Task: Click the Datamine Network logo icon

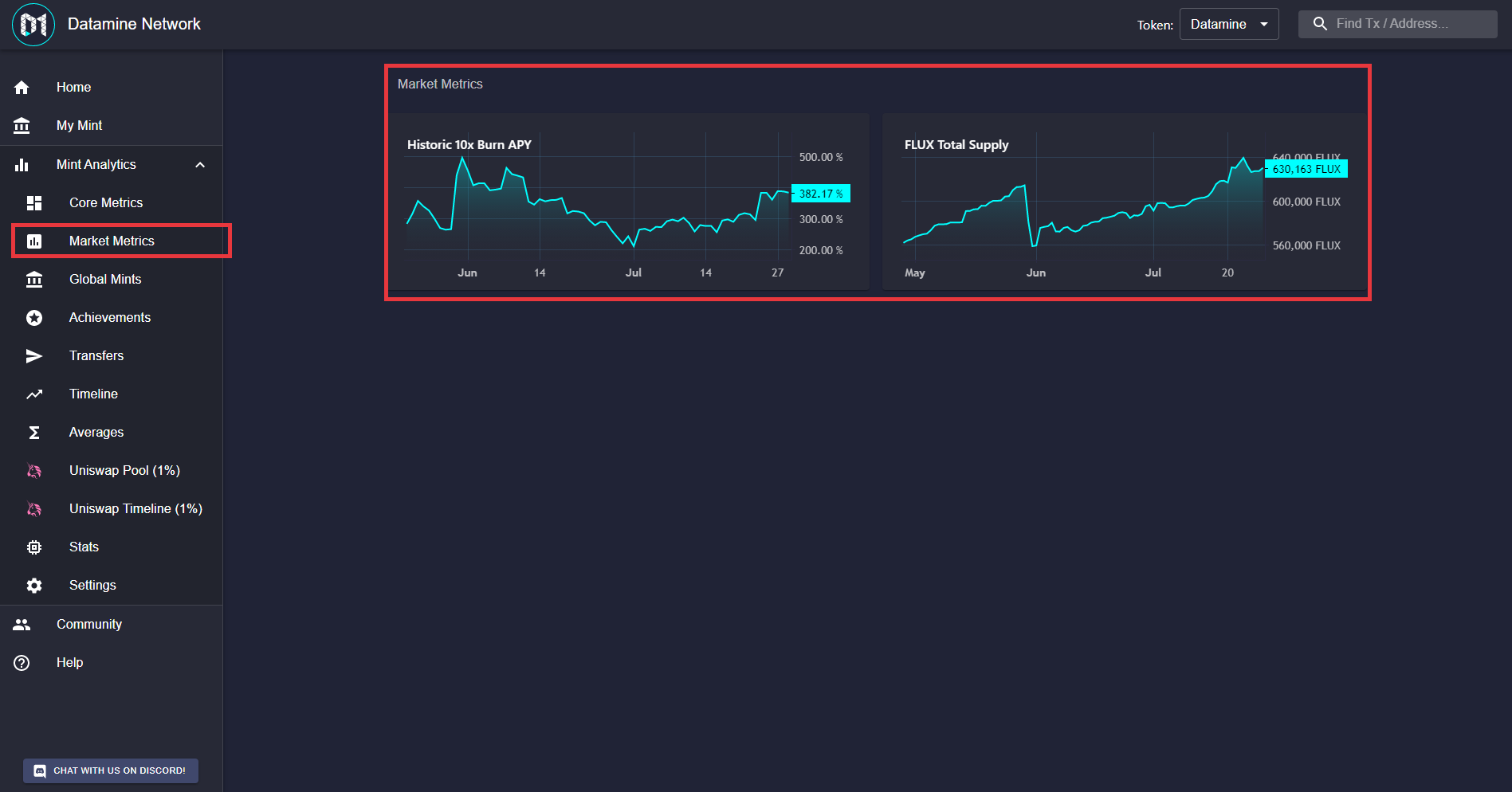Action: (33, 24)
